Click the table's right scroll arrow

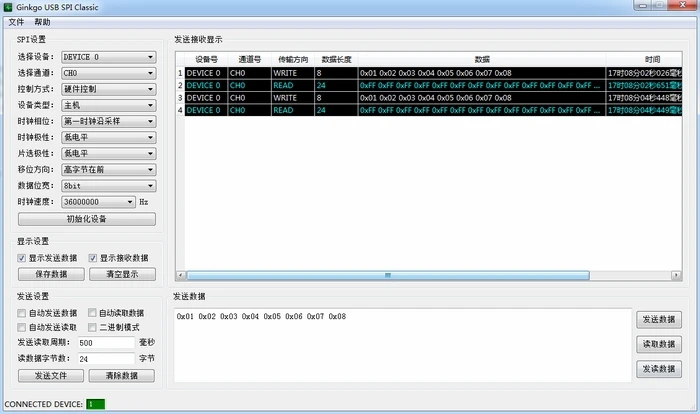coord(676,276)
